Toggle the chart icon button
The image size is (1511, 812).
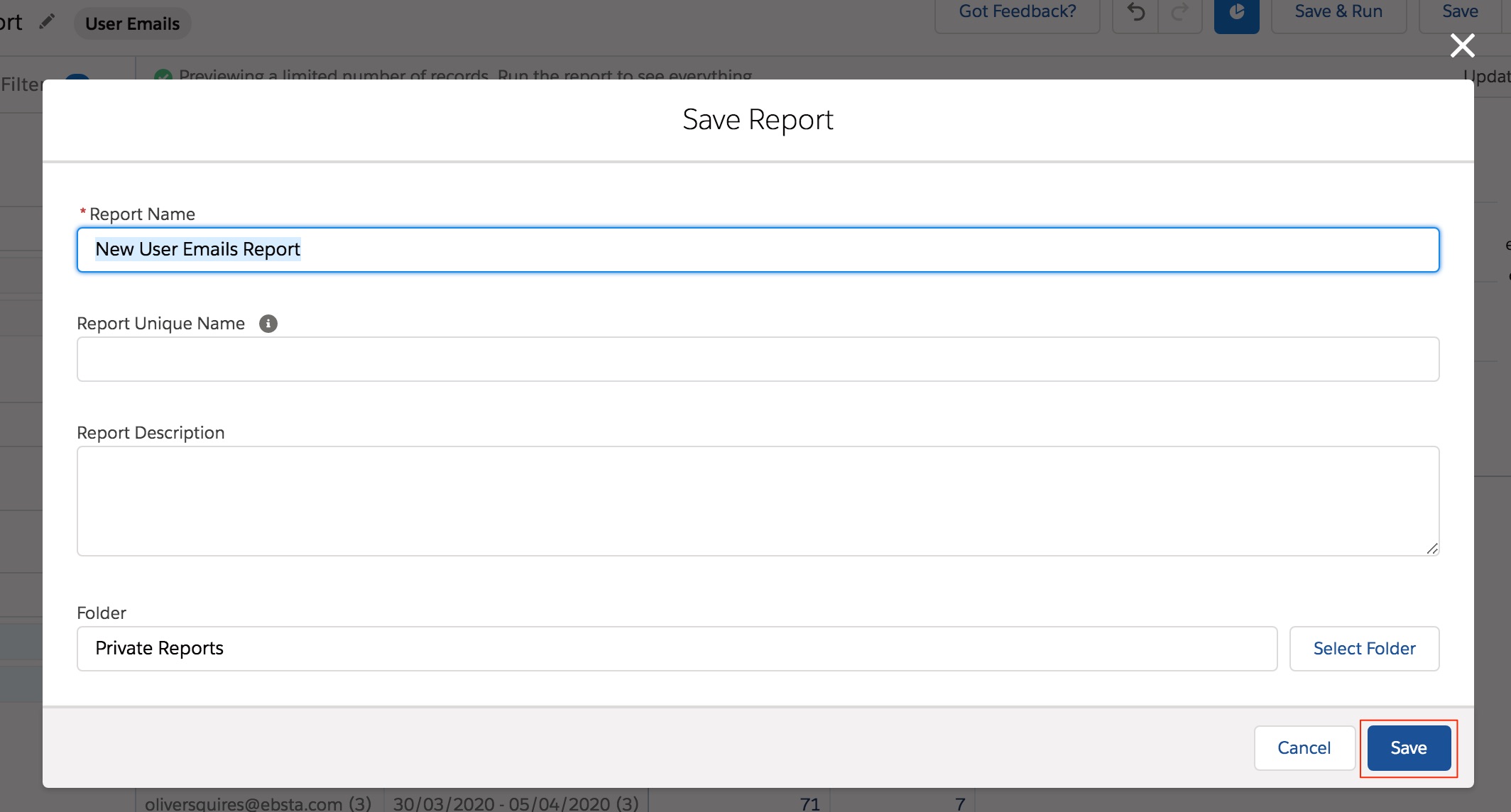pos(1236,13)
